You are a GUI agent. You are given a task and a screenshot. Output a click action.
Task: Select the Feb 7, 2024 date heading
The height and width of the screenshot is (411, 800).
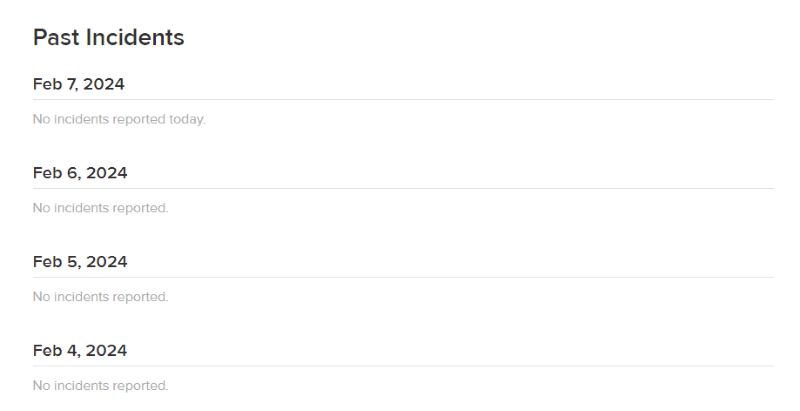coord(79,84)
